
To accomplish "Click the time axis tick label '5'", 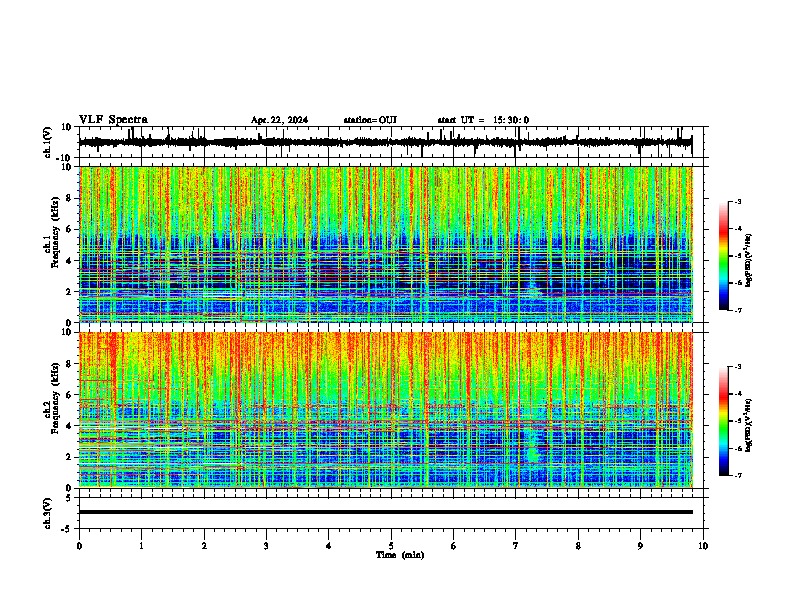I will coord(391,546).
